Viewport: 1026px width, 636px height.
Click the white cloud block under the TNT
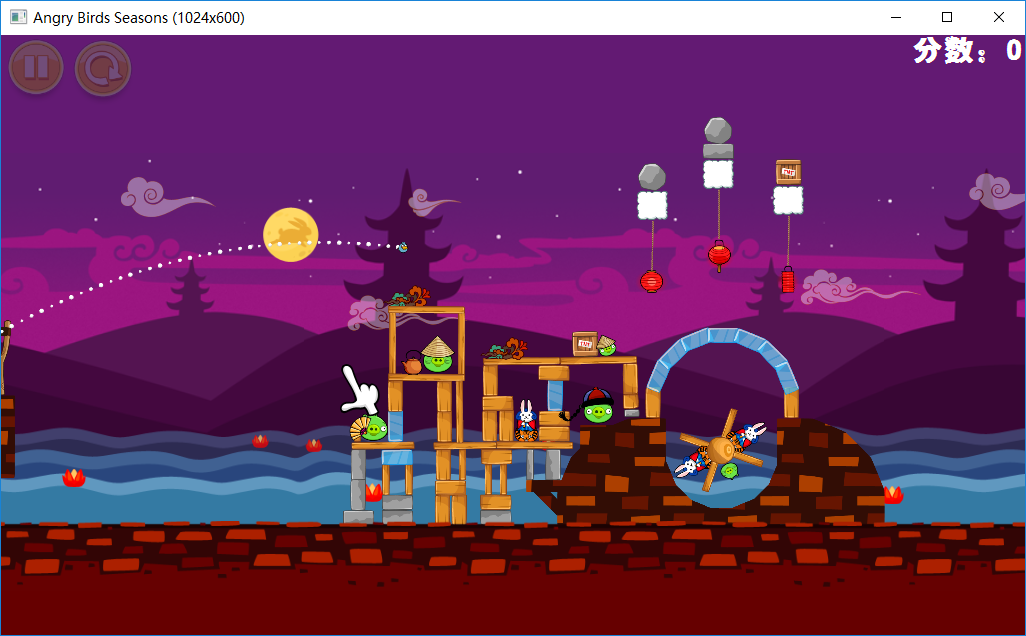click(x=788, y=200)
